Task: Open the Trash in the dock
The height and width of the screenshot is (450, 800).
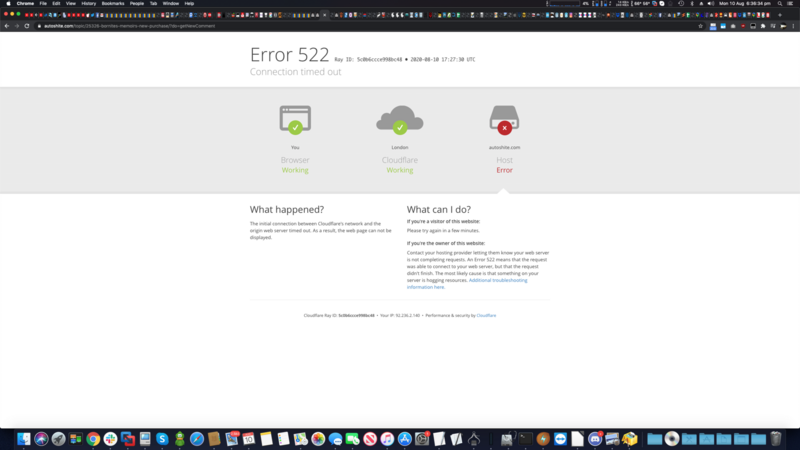Action: click(776, 439)
